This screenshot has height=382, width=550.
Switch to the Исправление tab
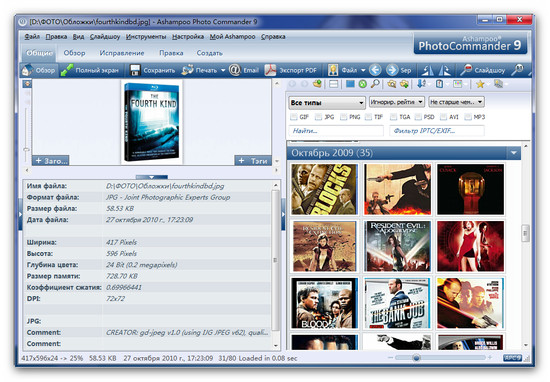(122, 53)
